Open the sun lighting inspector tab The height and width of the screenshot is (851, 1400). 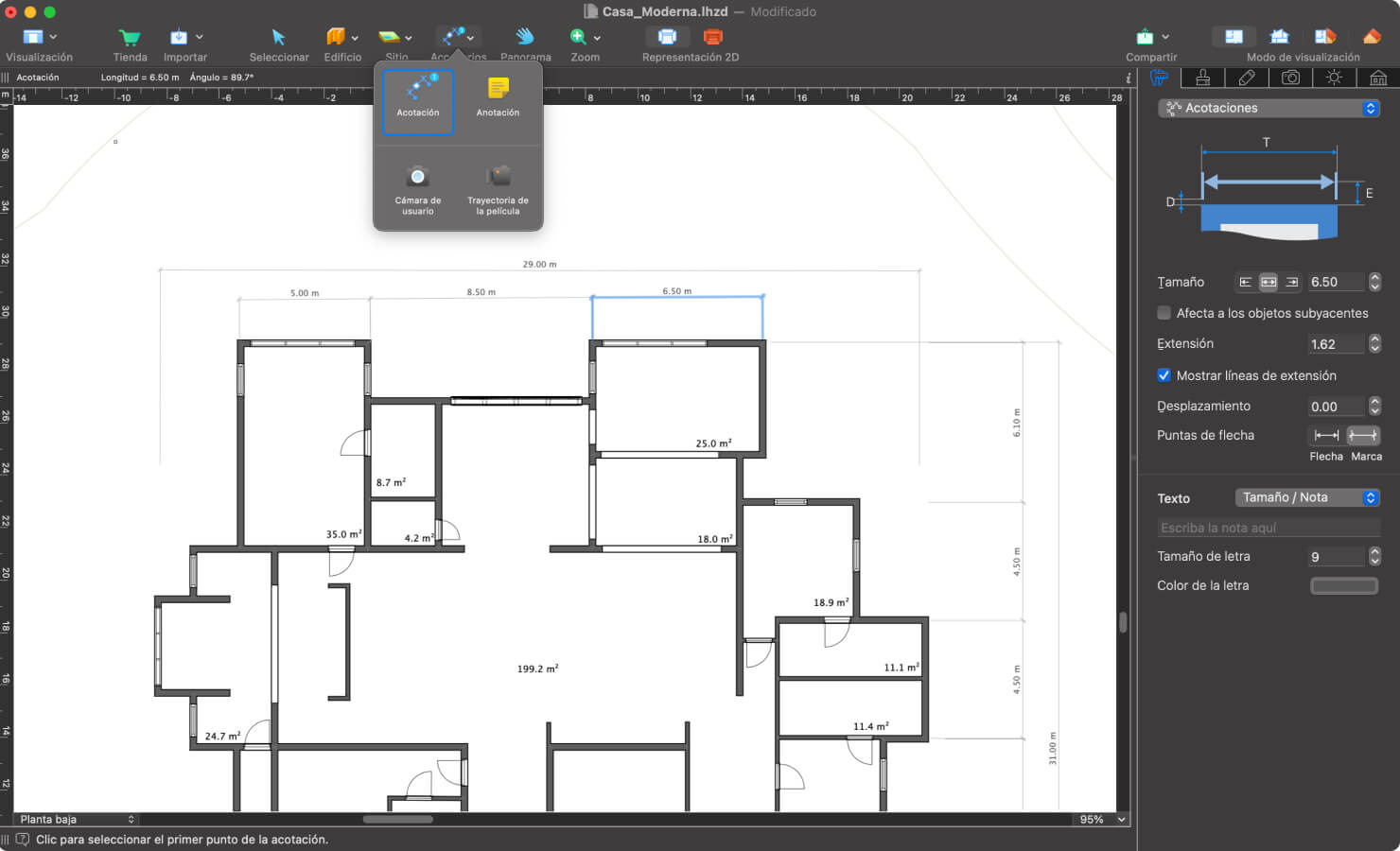coord(1334,78)
